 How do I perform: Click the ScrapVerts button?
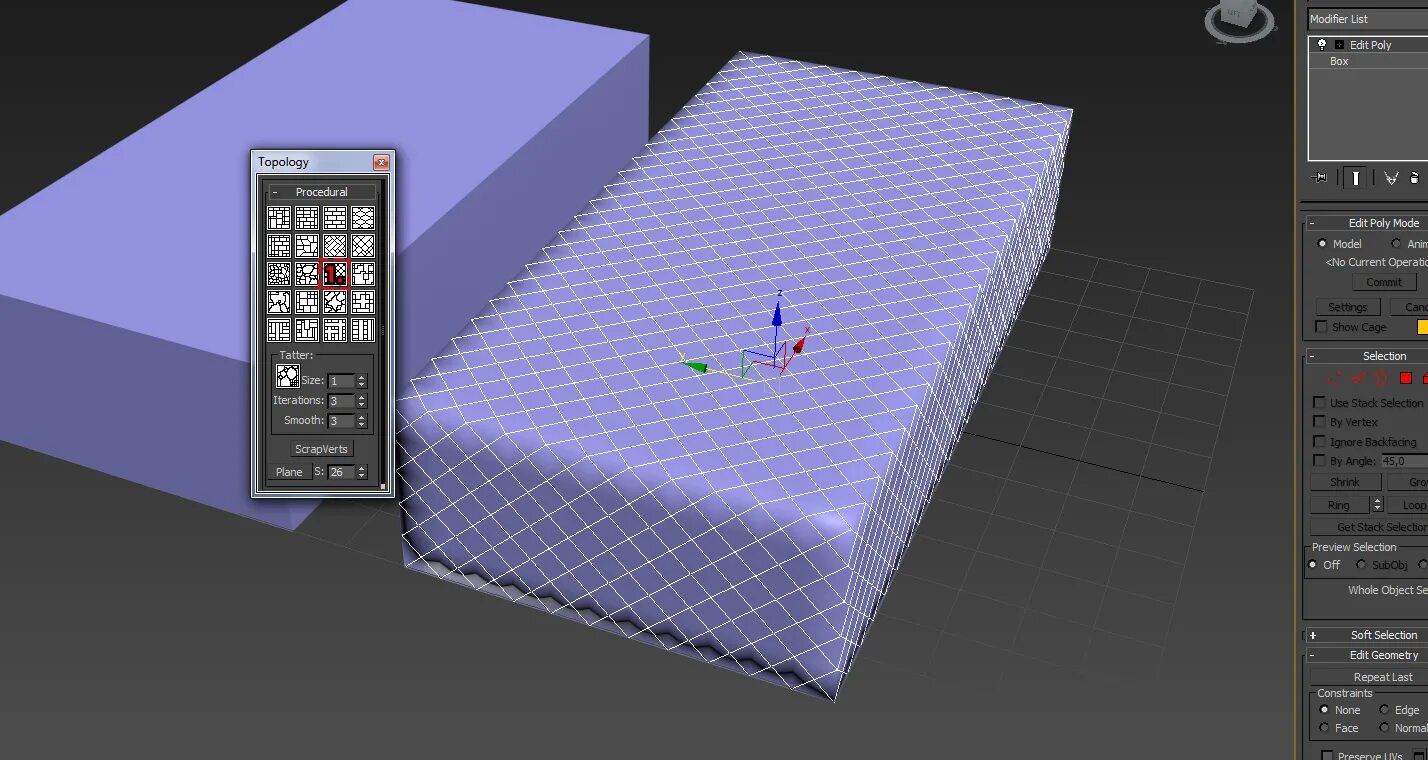click(321, 448)
